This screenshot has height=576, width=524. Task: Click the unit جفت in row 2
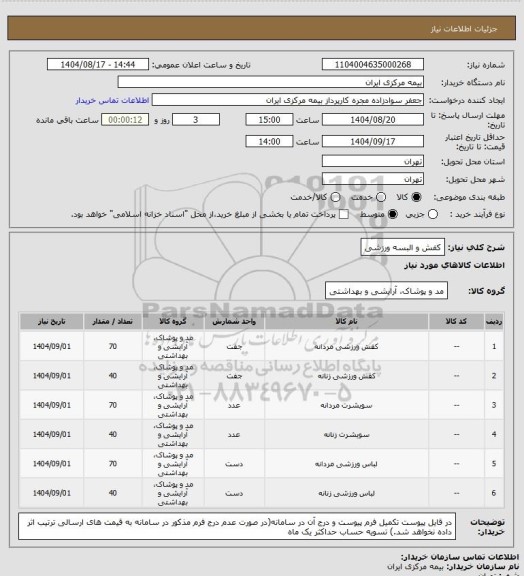coord(234,376)
